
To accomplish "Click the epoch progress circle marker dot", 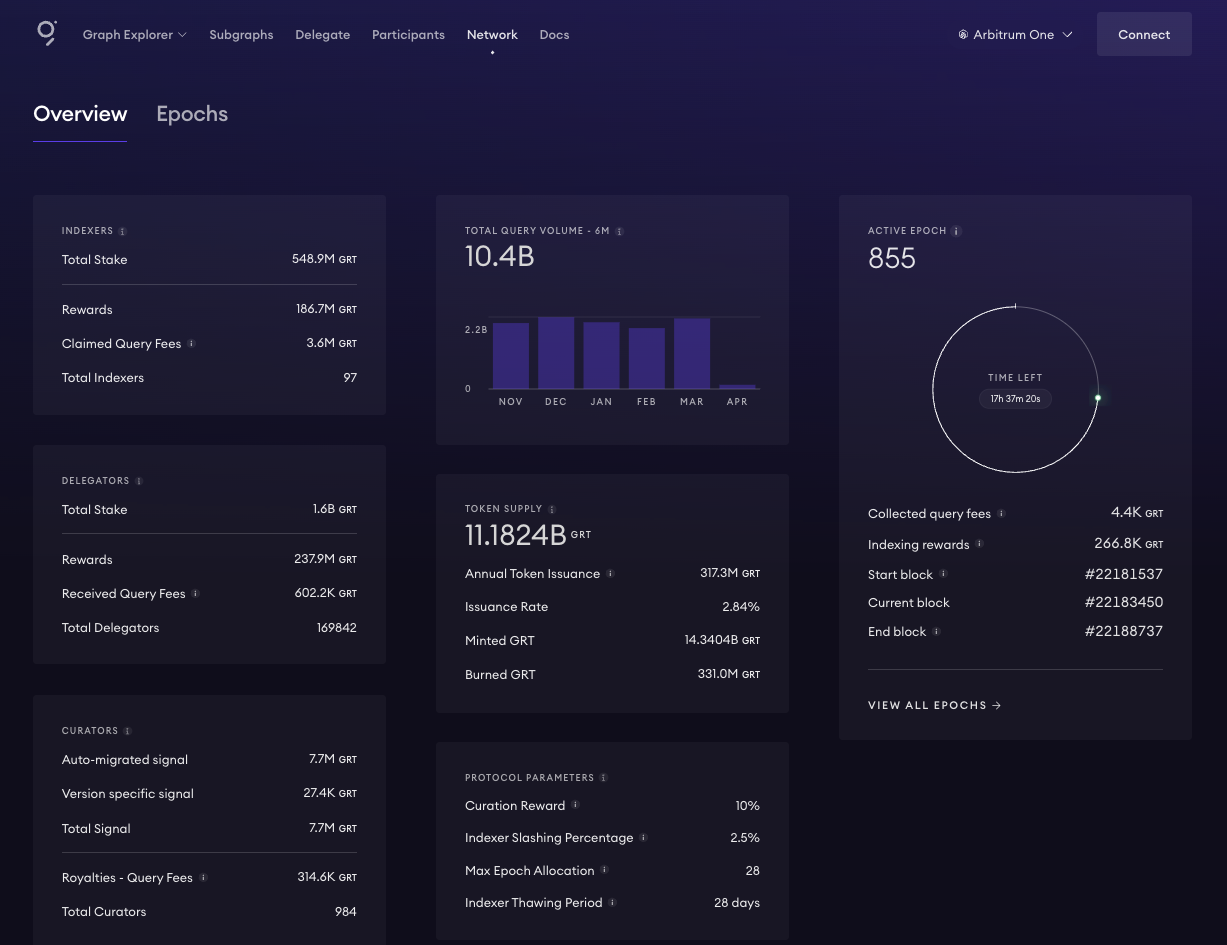I will (x=1097, y=398).
